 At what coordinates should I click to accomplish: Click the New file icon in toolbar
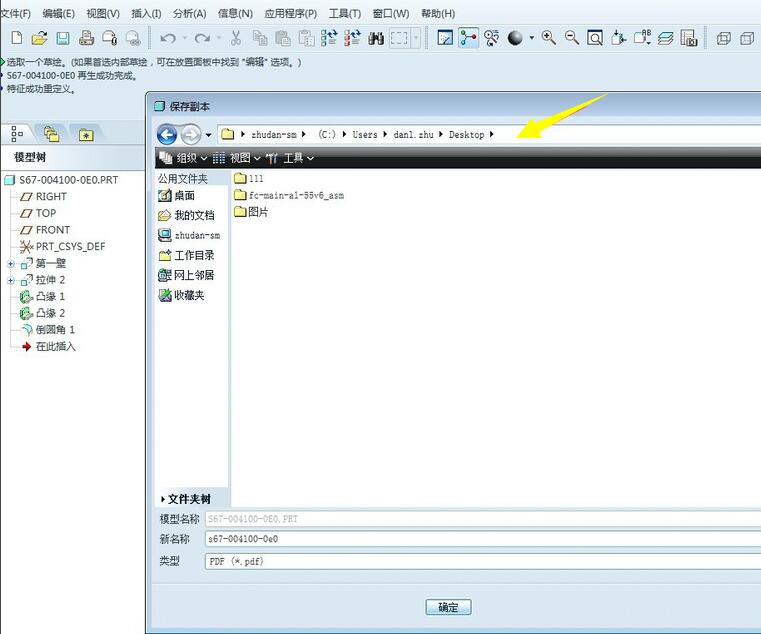pyautogui.click(x=16, y=38)
